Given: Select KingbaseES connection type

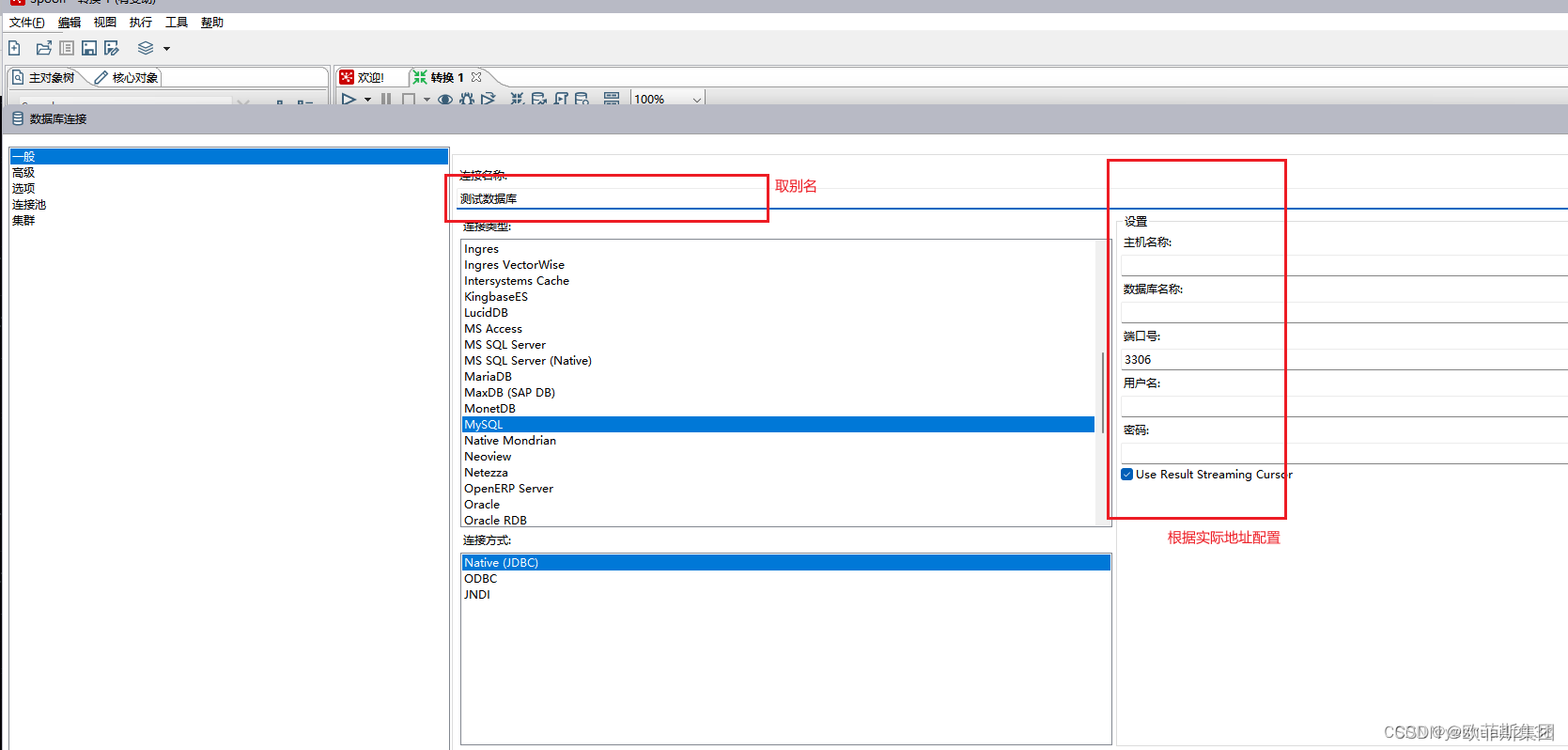Looking at the screenshot, I should 496,297.
